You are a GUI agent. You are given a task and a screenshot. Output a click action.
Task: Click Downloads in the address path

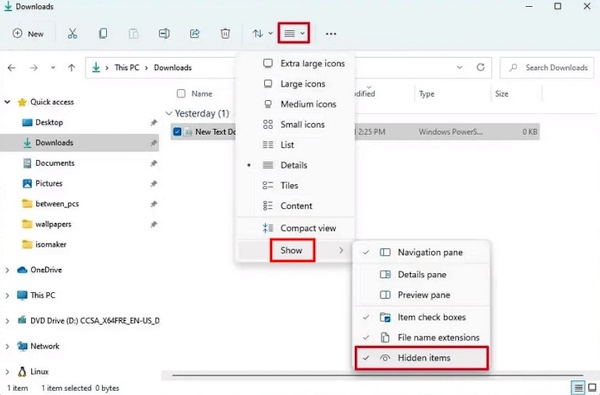pos(173,68)
